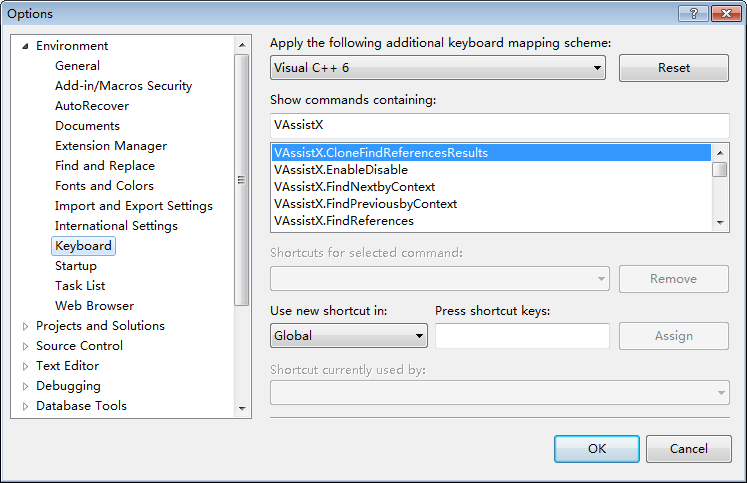747x483 pixels.
Task: Open the Extension Manager settings page
Action: [110, 146]
